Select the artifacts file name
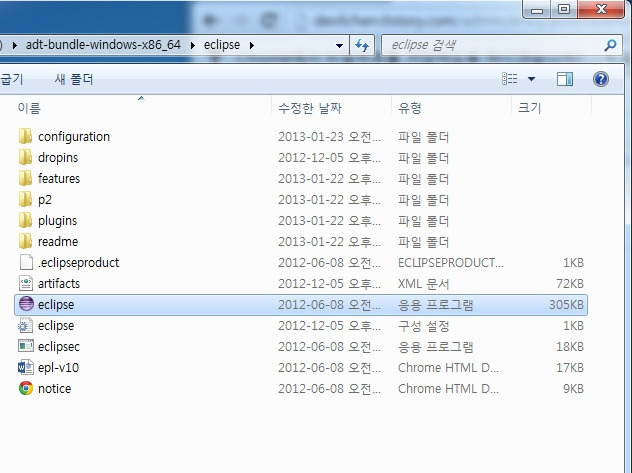Image resolution: width=632 pixels, height=473 pixels. (59, 283)
